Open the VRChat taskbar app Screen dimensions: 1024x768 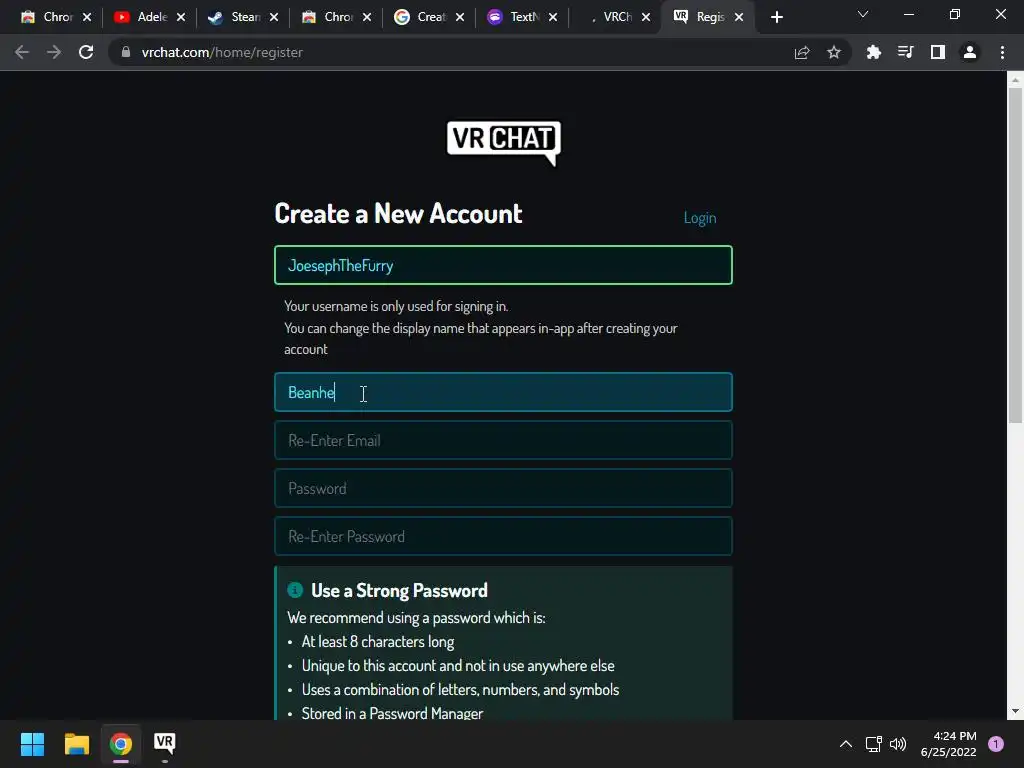pyautogui.click(x=165, y=743)
